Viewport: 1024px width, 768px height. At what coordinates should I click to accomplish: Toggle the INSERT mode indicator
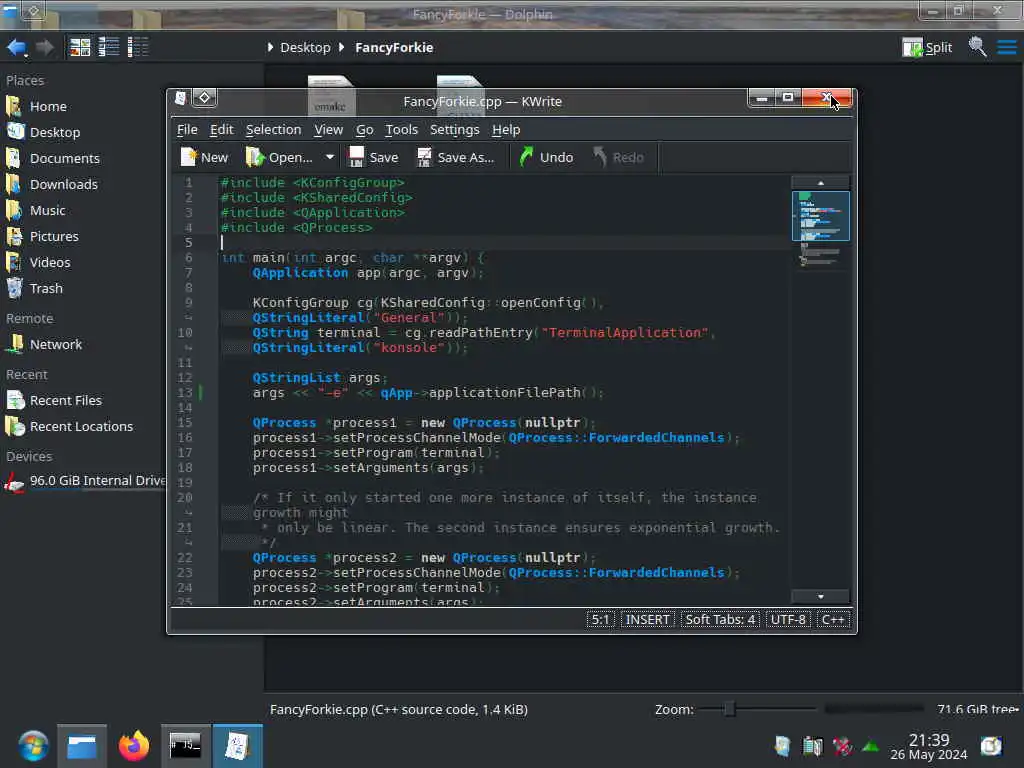coord(647,619)
